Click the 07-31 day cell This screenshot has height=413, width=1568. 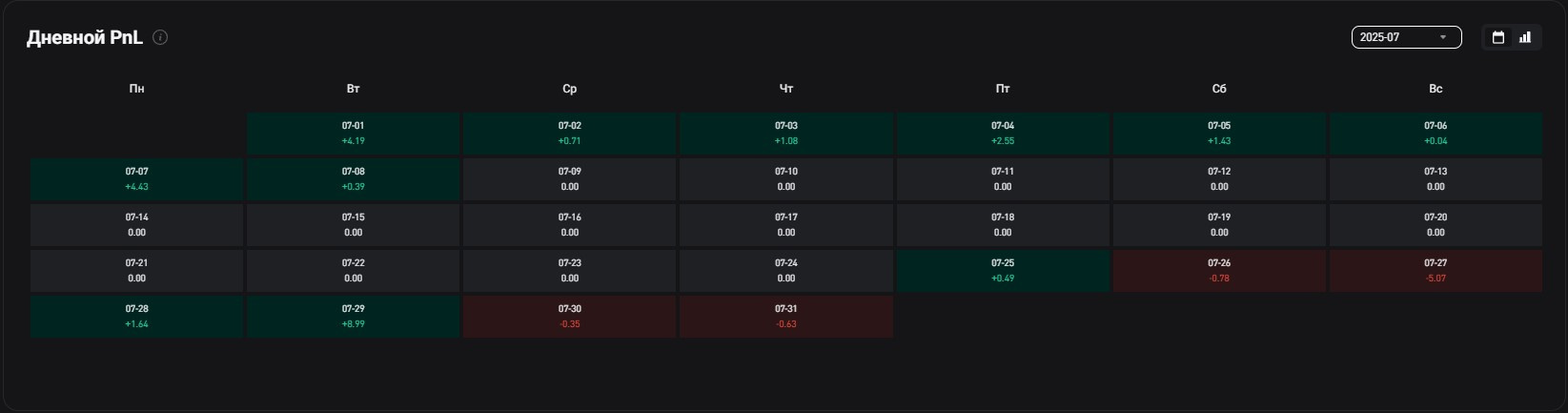785,317
